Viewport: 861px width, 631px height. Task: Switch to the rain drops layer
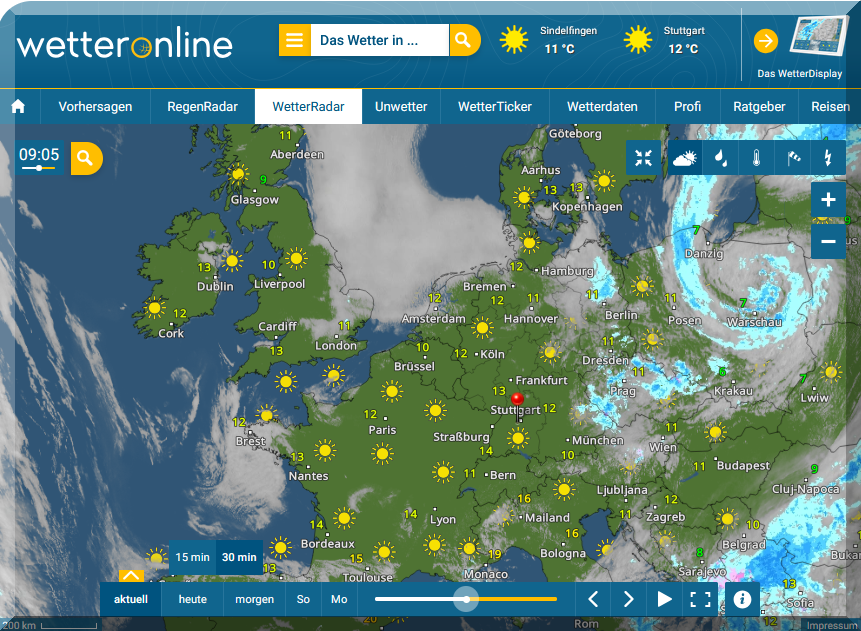click(x=720, y=157)
